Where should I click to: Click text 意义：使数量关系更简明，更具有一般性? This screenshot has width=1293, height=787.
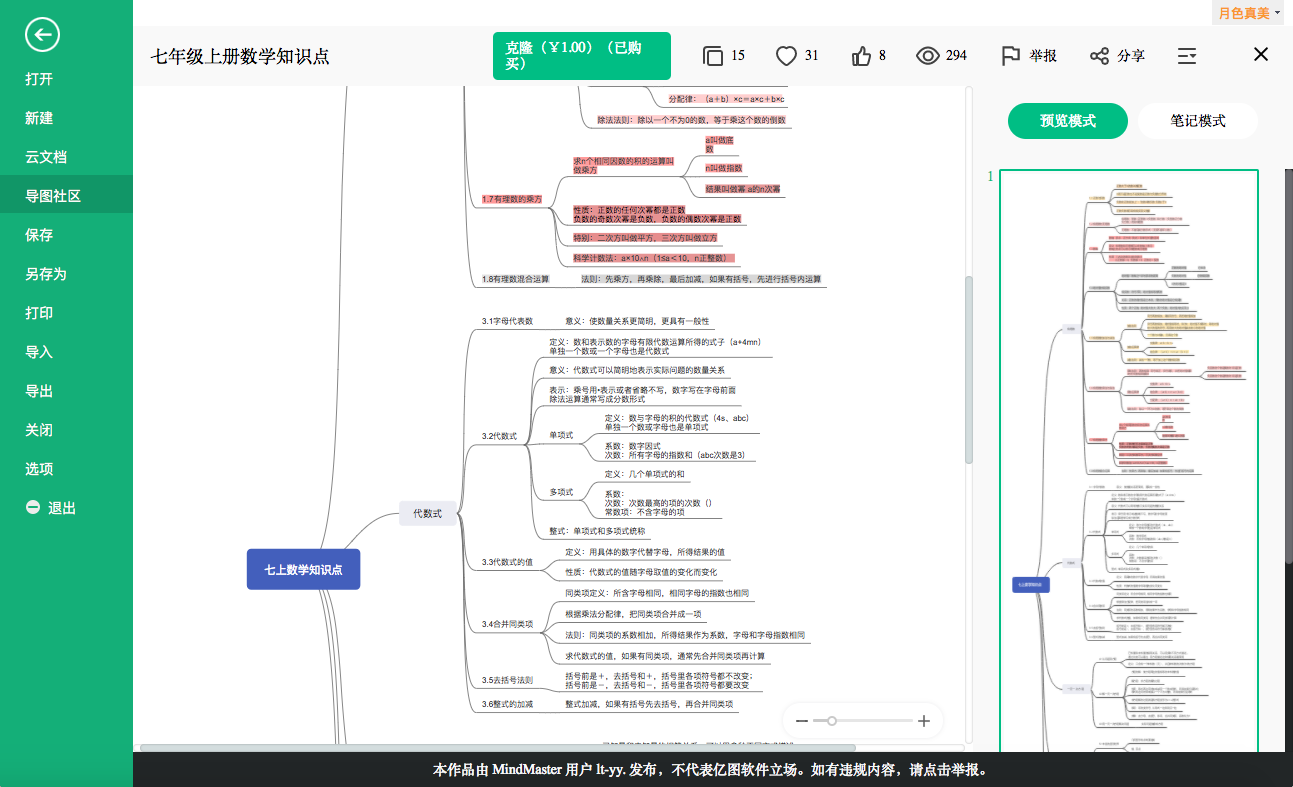pos(637,321)
